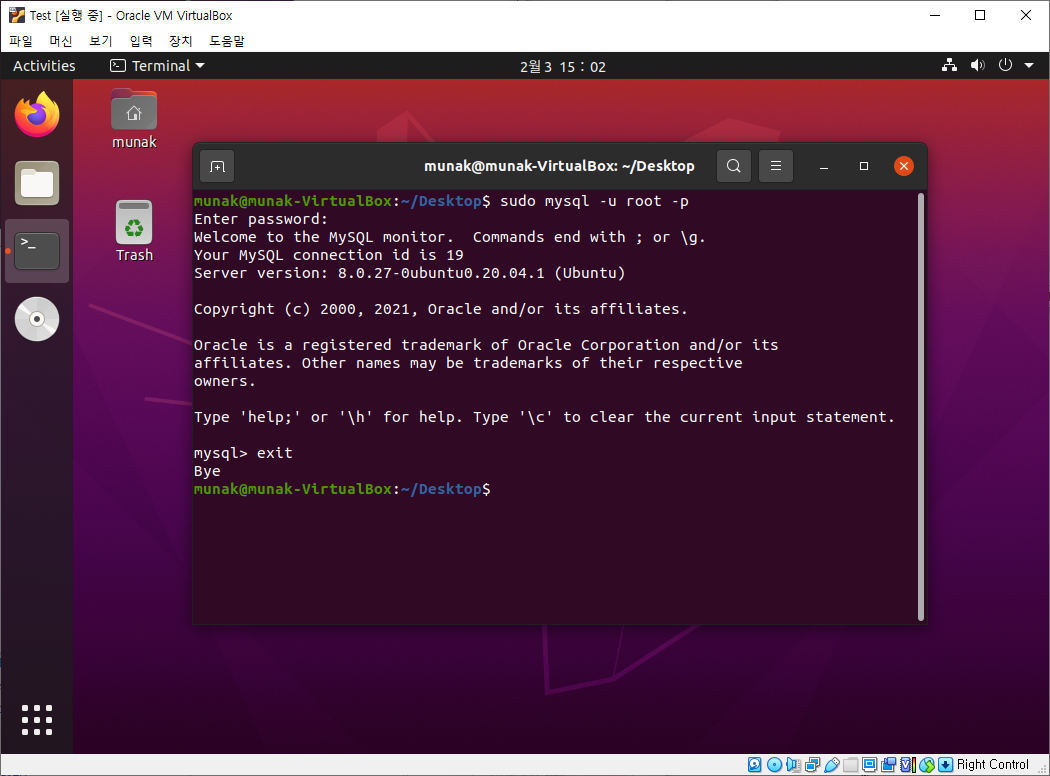The width and height of the screenshot is (1050, 776).
Task: Click the network adapters status icon
Action: [813, 765]
